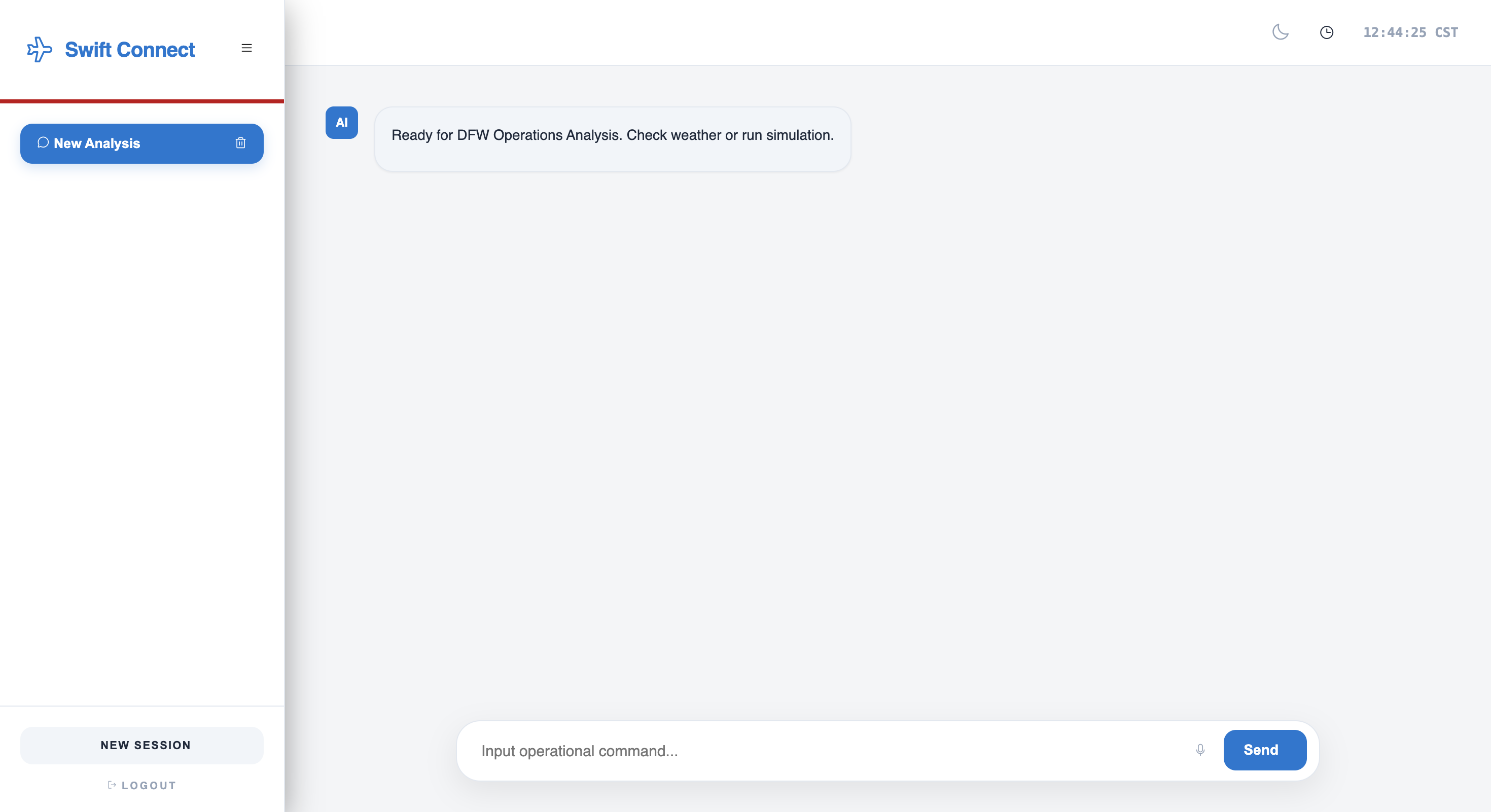Click the blue AI avatar badge
This screenshot has height=812, width=1491.
[341, 123]
